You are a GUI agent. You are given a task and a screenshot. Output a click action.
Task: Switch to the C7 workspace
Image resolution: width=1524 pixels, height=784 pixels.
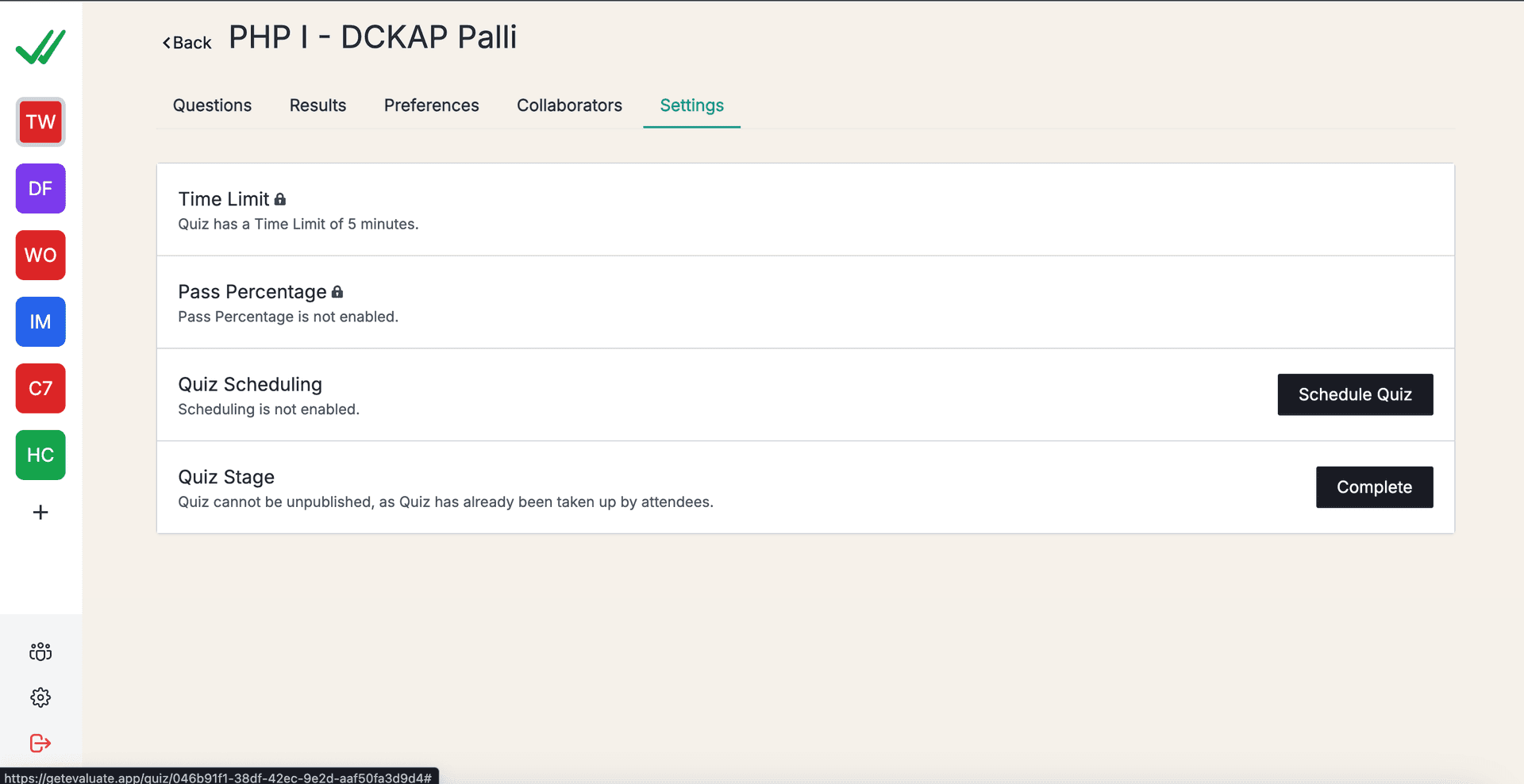pyautogui.click(x=40, y=389)
